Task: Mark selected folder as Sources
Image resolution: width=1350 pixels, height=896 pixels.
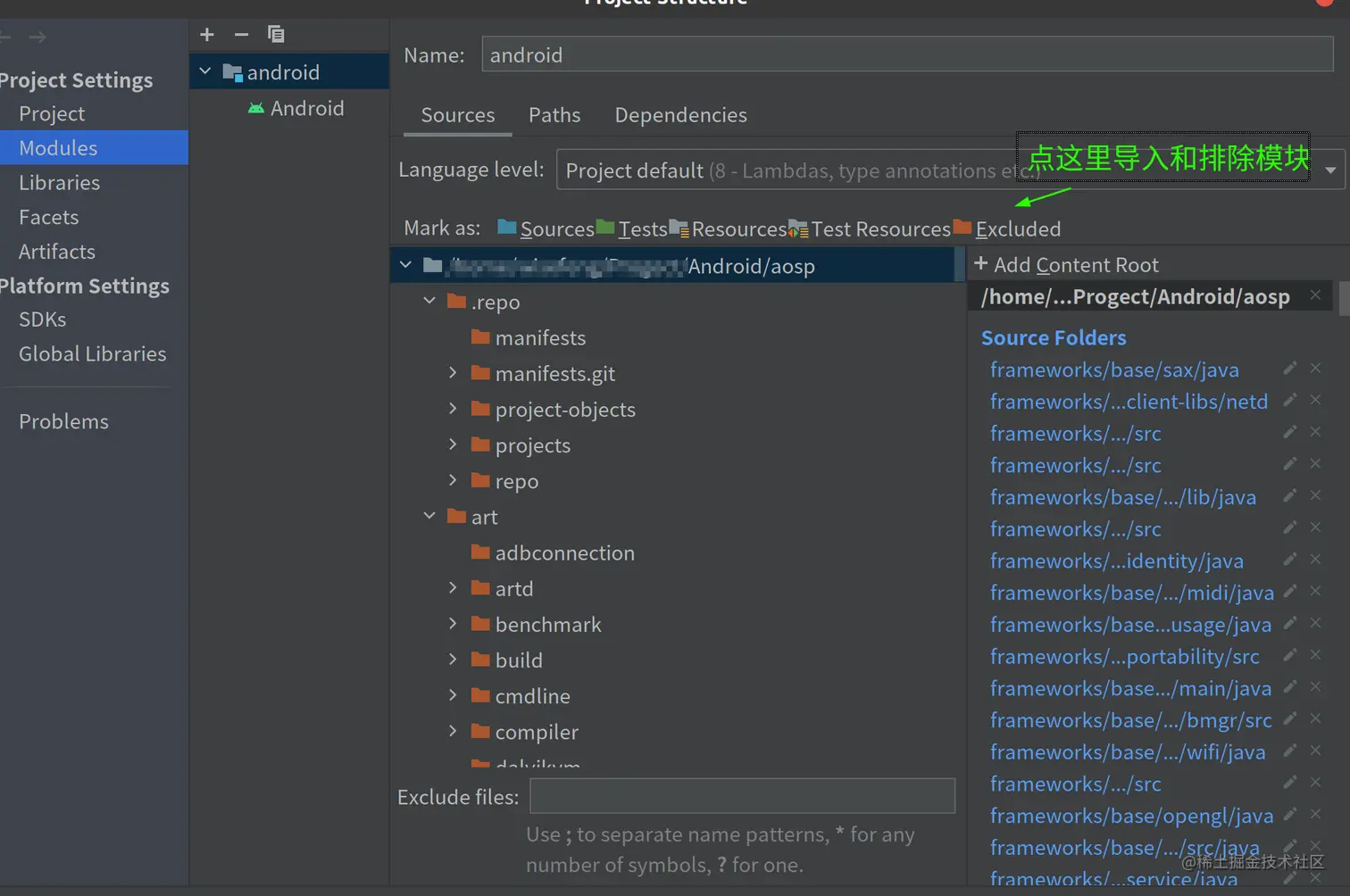Action: 546,228
